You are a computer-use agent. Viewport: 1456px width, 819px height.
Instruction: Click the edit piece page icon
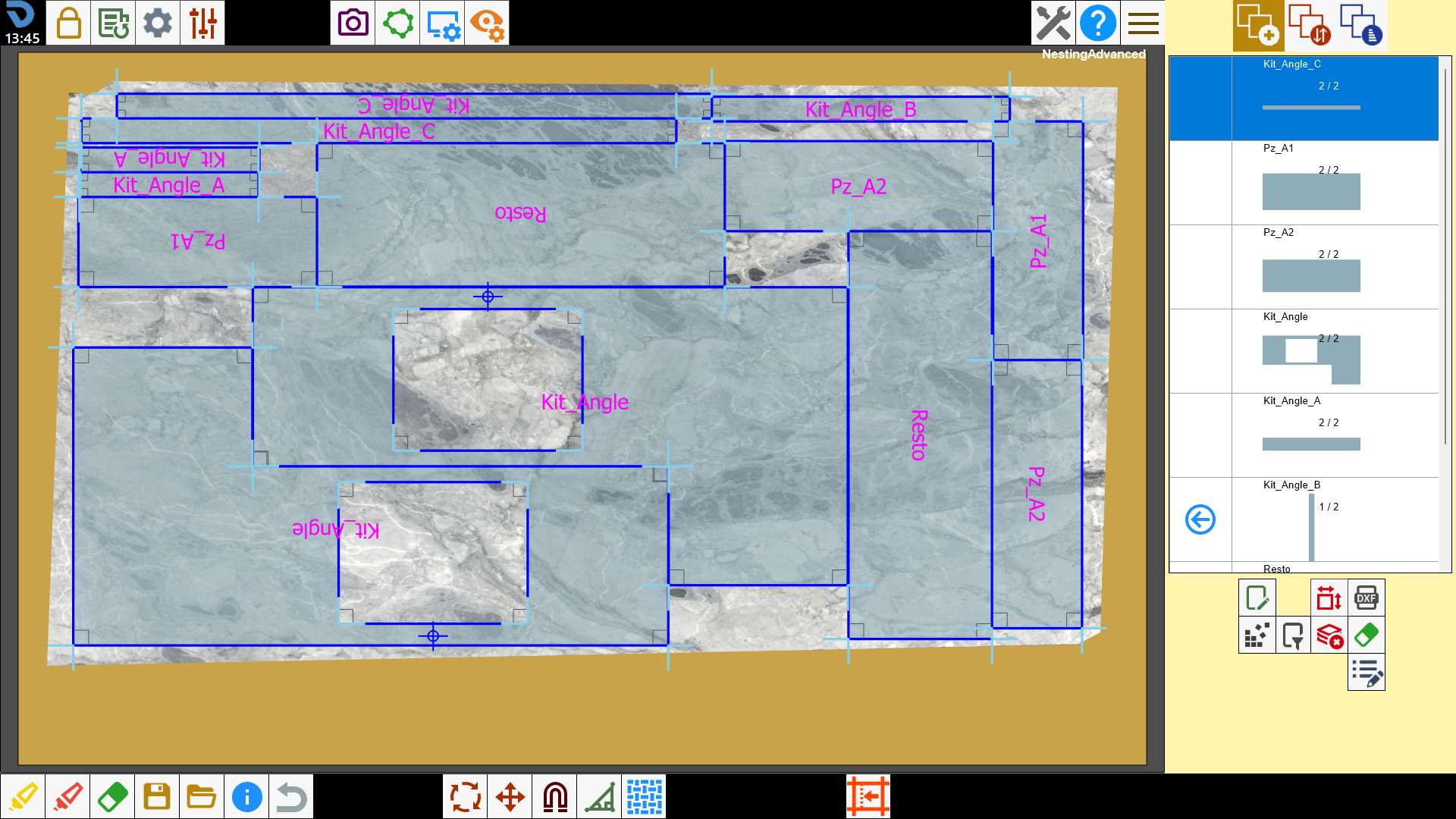coord(1257,598)
